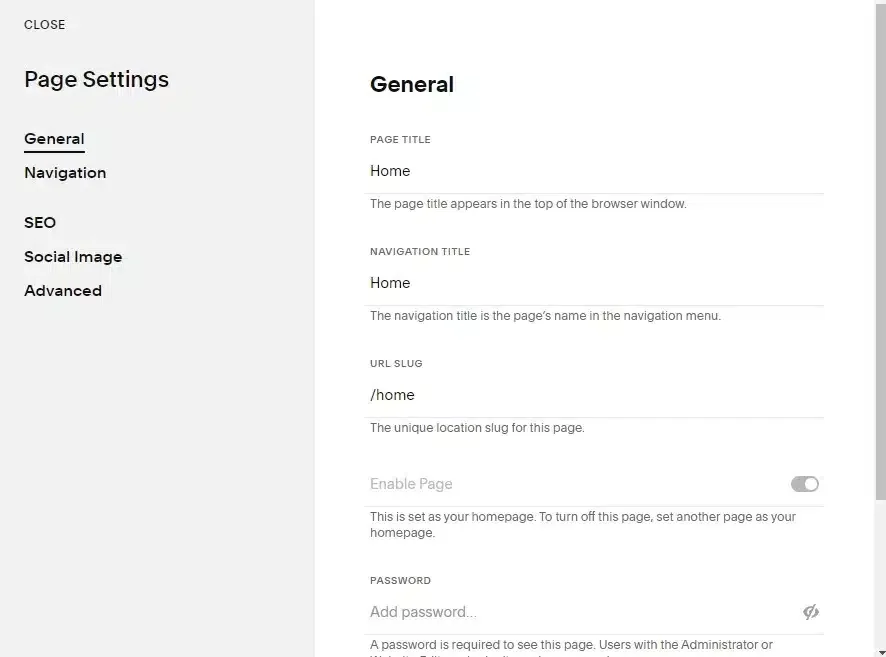Click the URL SLUG field label
The height and width of the screenshot is (657, 886).
click(396, 363)
